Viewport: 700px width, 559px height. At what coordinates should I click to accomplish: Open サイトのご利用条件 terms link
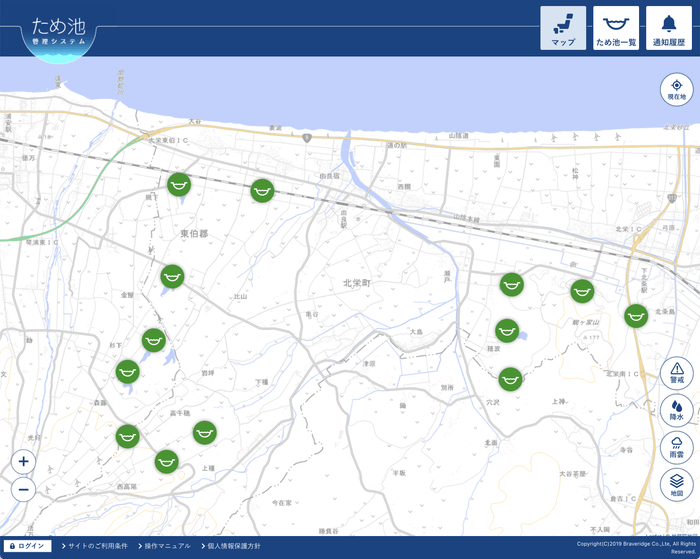click(96, 546)
